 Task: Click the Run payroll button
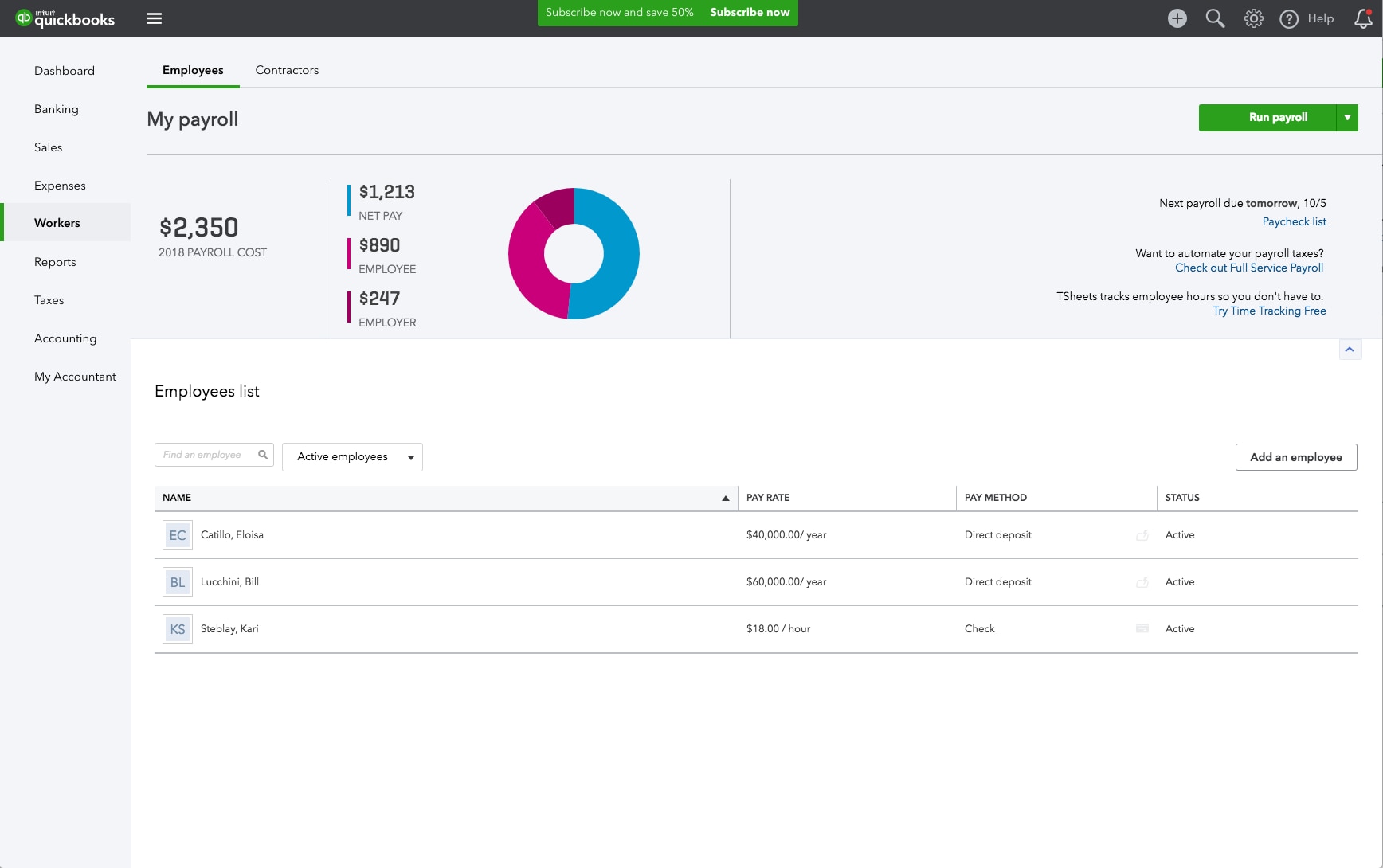pyautogui.click(x=1278, y=117)
